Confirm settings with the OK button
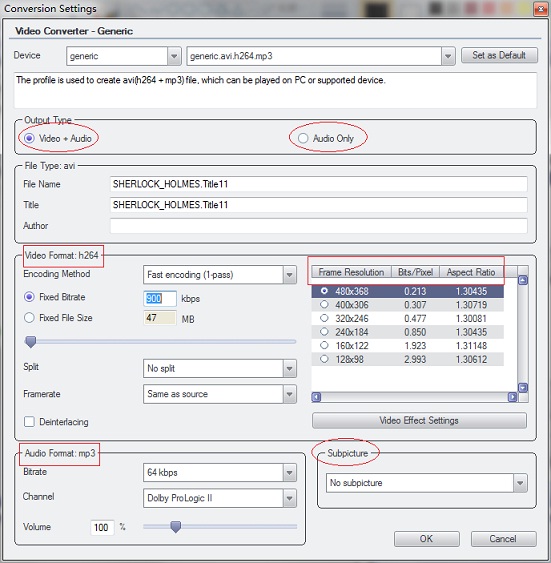The height and width of the screenshot is (563, 551). tap(426, 539)
